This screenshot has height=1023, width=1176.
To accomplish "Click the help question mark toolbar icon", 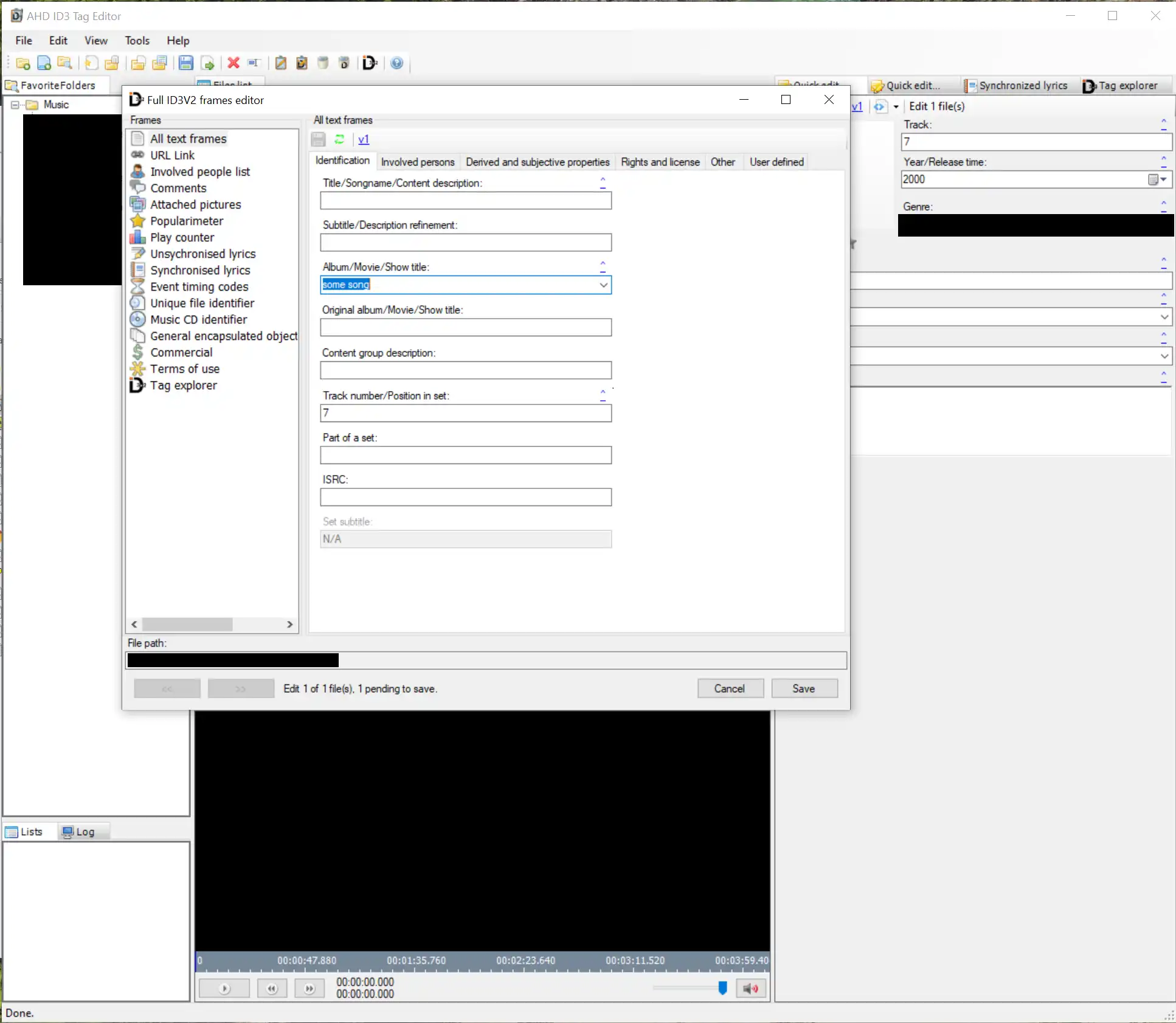I will [396, 63].
